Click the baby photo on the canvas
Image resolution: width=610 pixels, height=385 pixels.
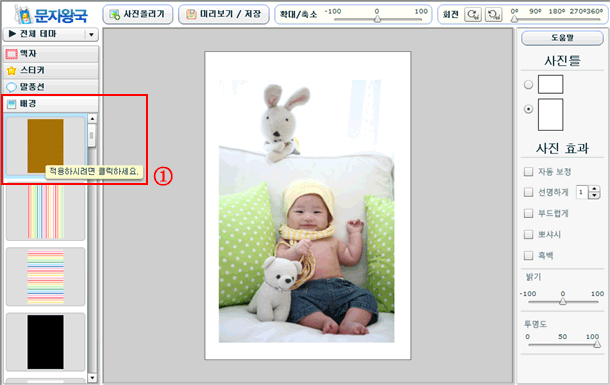(x=307, y=211)
